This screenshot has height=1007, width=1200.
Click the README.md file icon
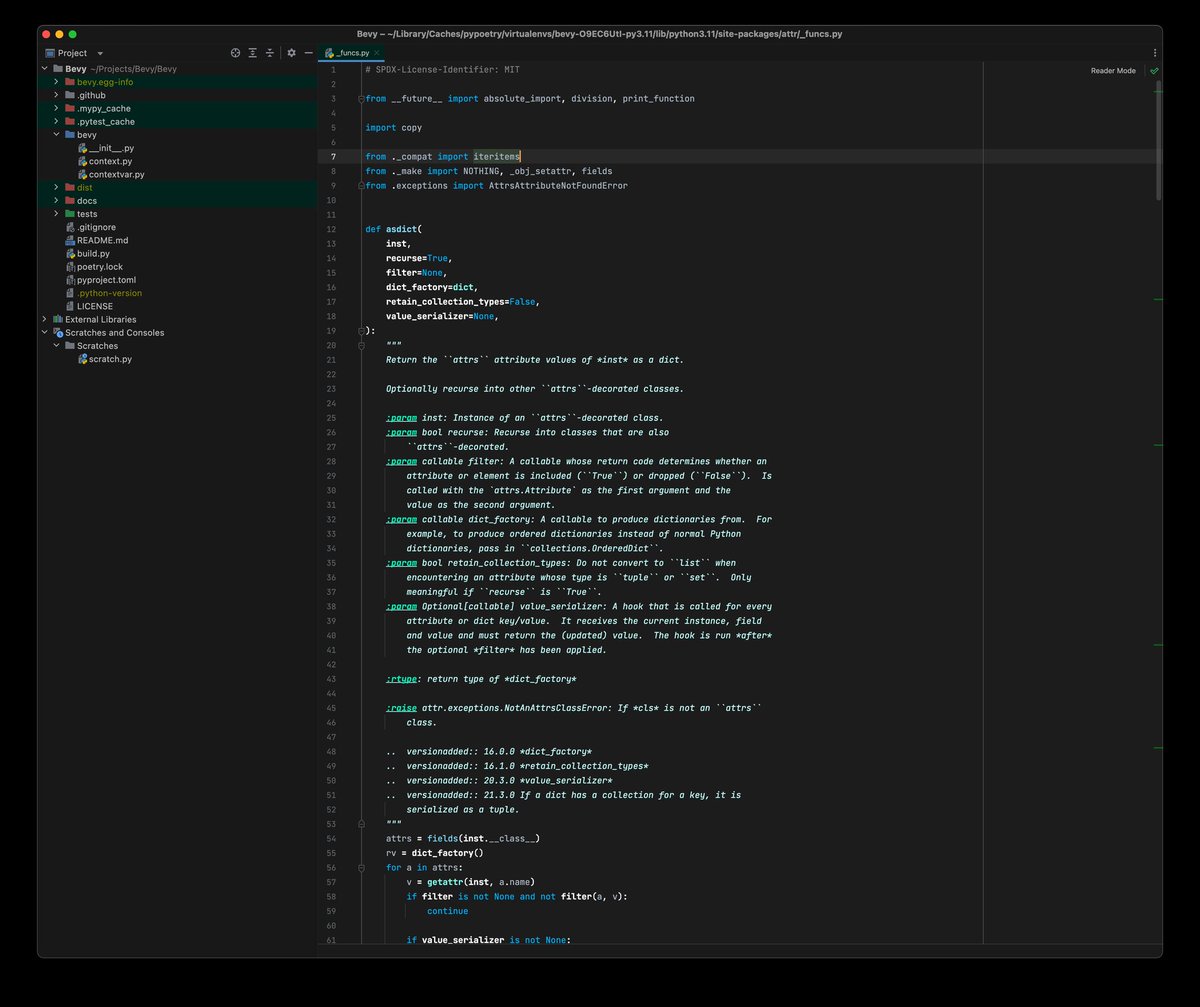69,240
